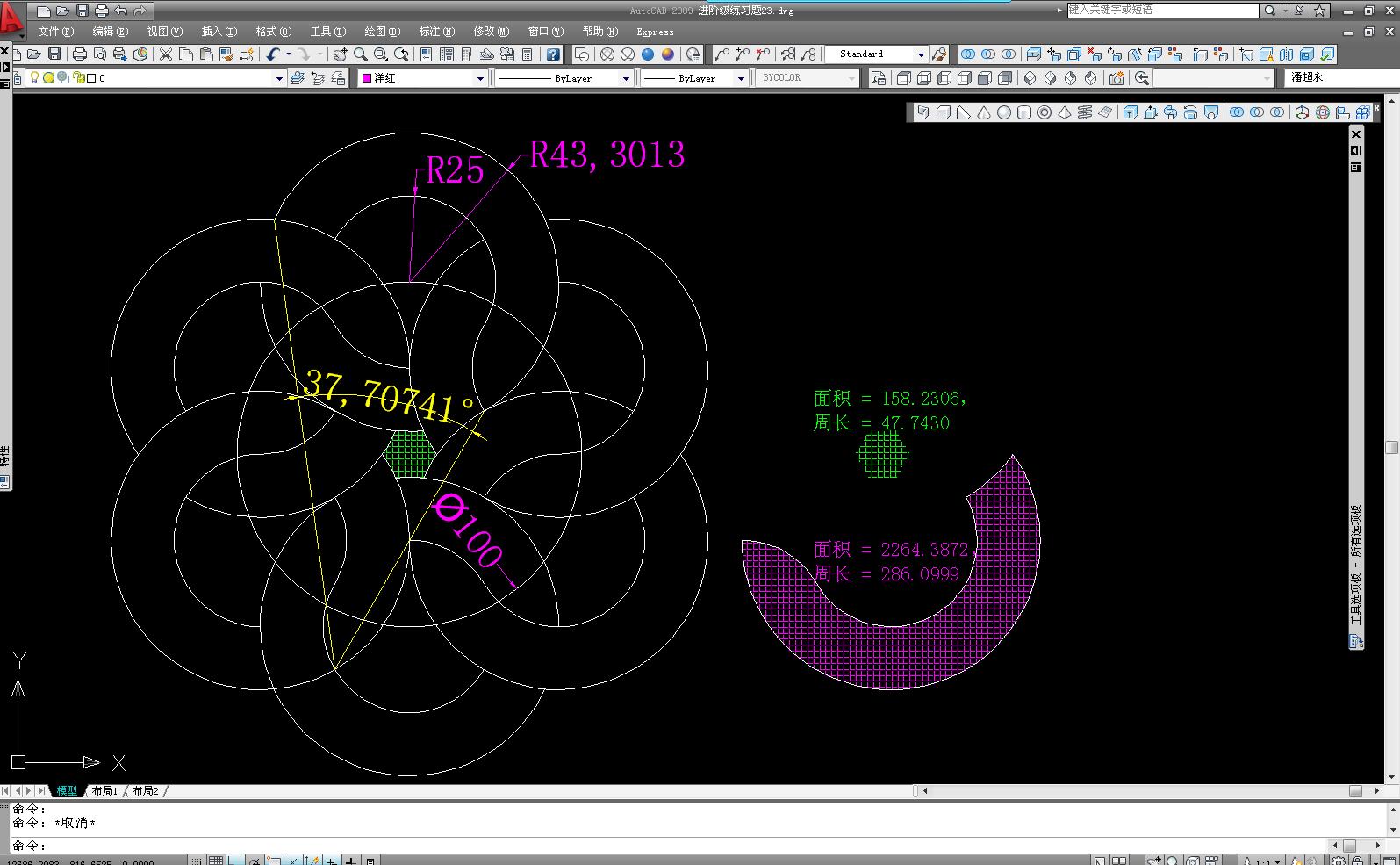The width and height of the screenshot is (1400, 865).
Task: Switch to SW Isometric view
Action: click(1030, 78)
